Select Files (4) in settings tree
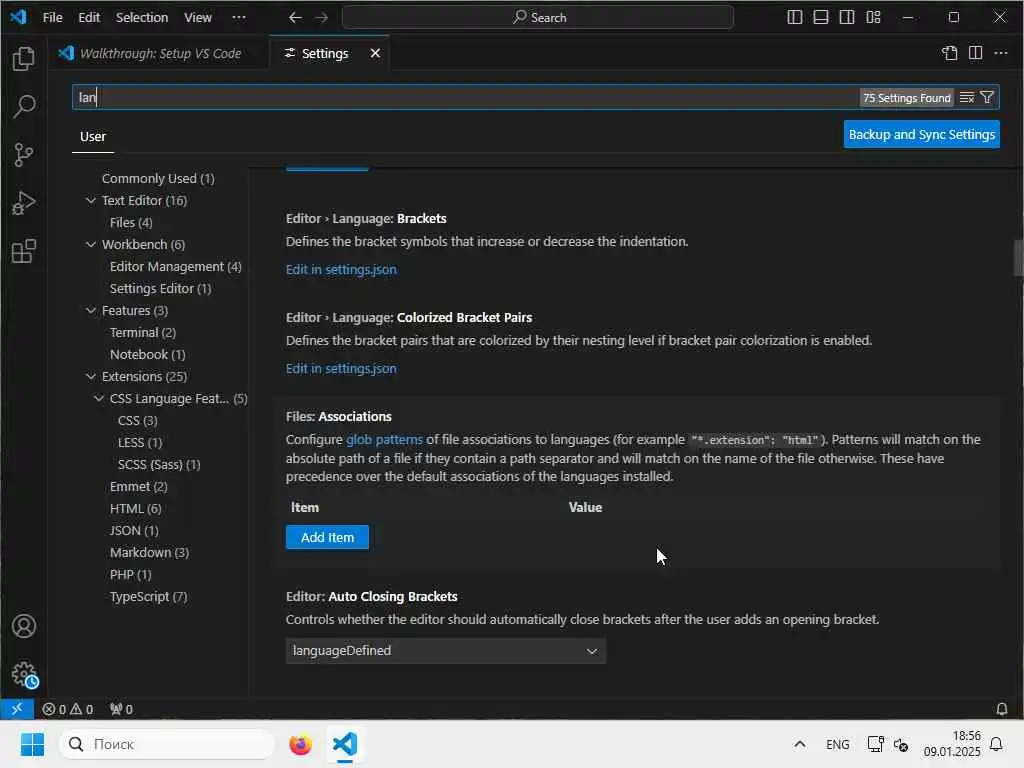1024x768 pixels. point(131,222)
